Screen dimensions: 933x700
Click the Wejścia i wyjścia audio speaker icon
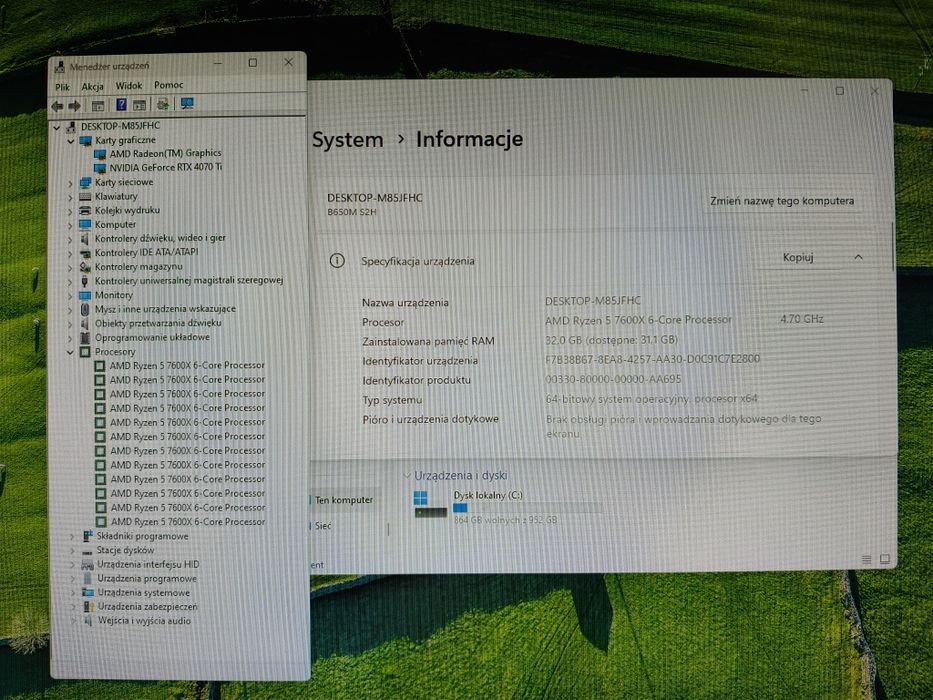89,621
